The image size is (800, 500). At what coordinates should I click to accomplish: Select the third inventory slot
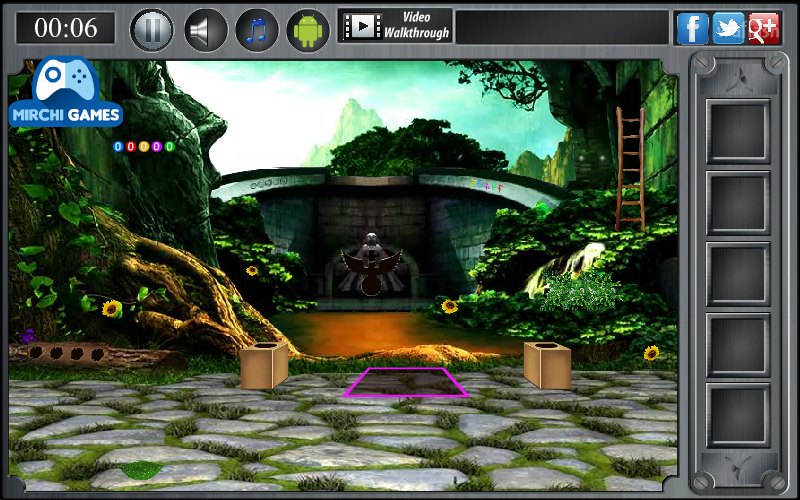pos(738,274)
